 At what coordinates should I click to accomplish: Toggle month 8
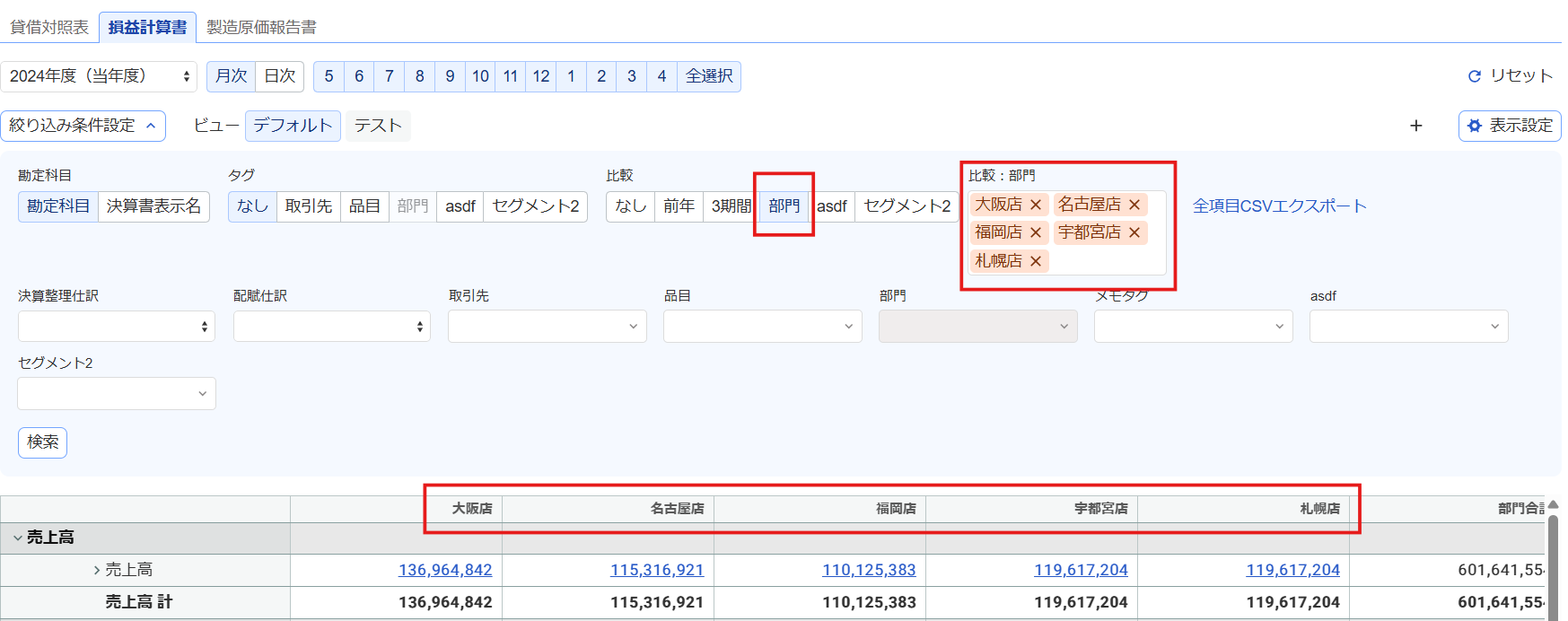click(x=420, y=76)
